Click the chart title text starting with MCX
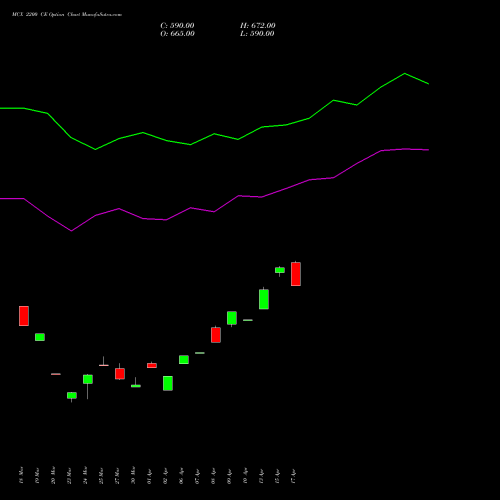Screen dimensions: 500x500 point(67,15)
